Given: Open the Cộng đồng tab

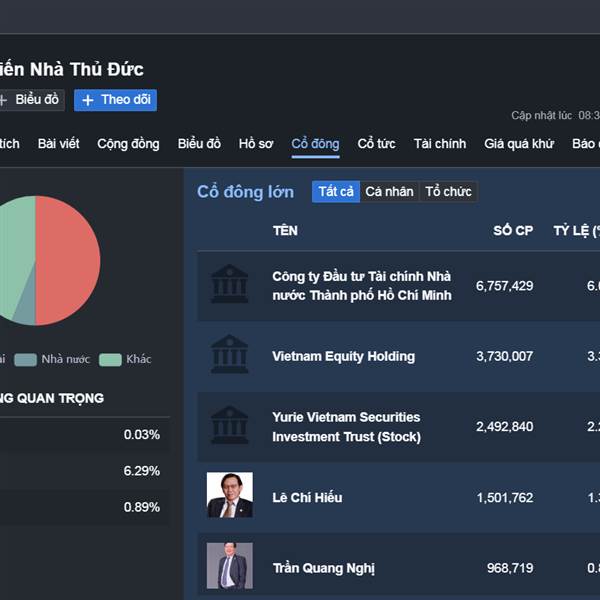Looking at the screenshot, I should click(128, 144).
